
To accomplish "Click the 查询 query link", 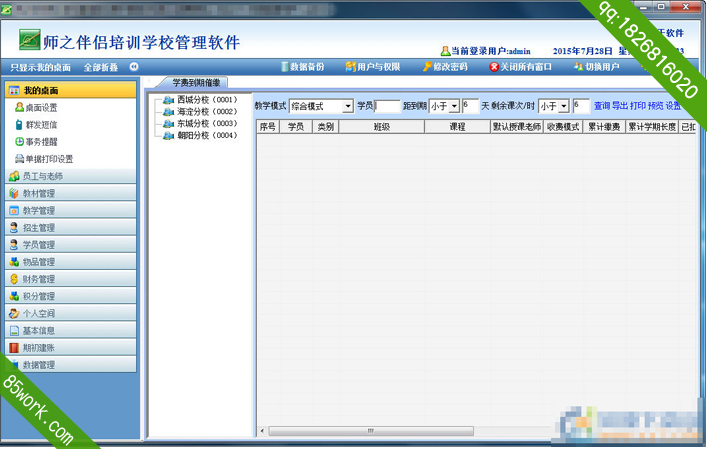I will point(602,106).
